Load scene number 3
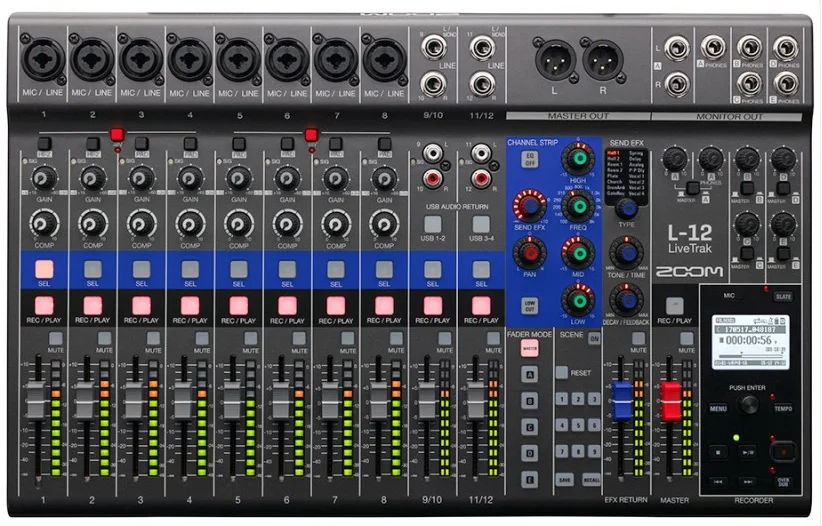The height and width of the screenshot is (526, 822). pos(594,399)
